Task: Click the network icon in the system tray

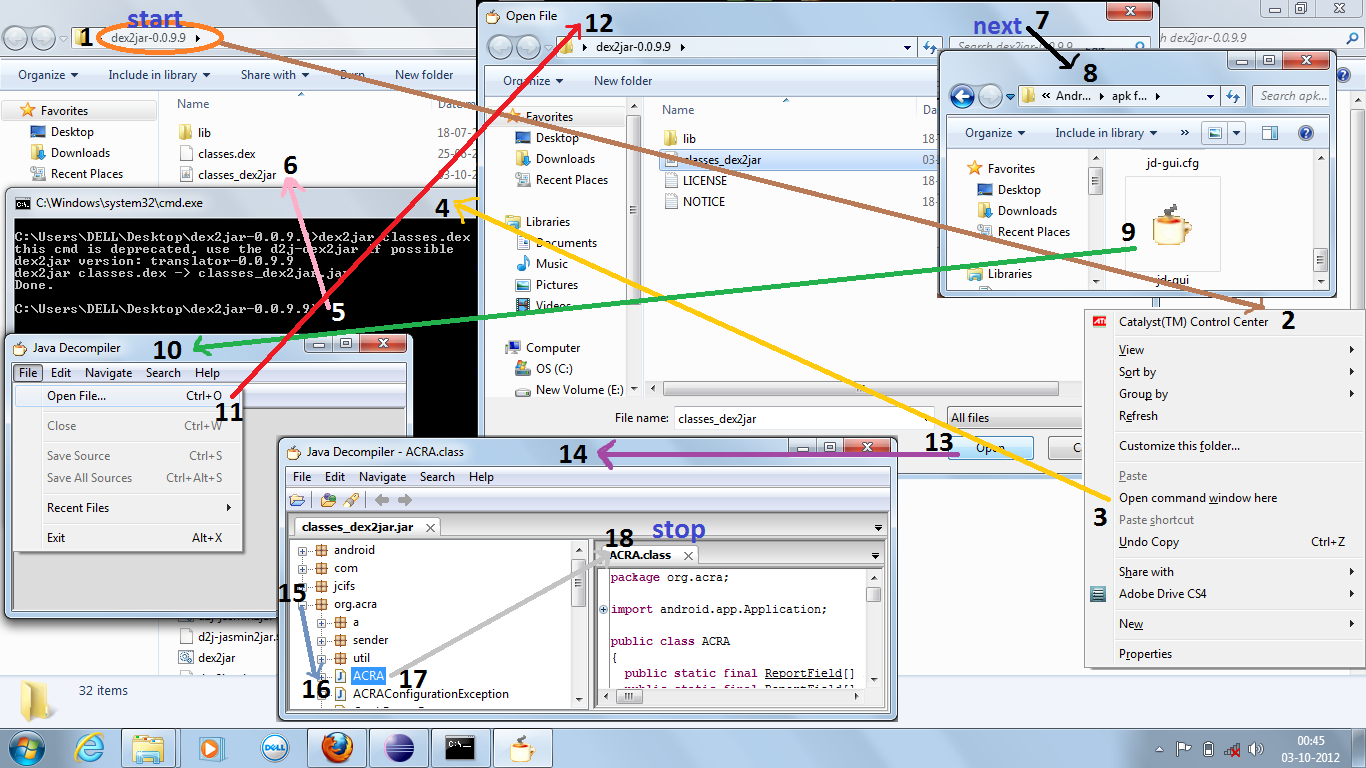Action: [1233, 749]
